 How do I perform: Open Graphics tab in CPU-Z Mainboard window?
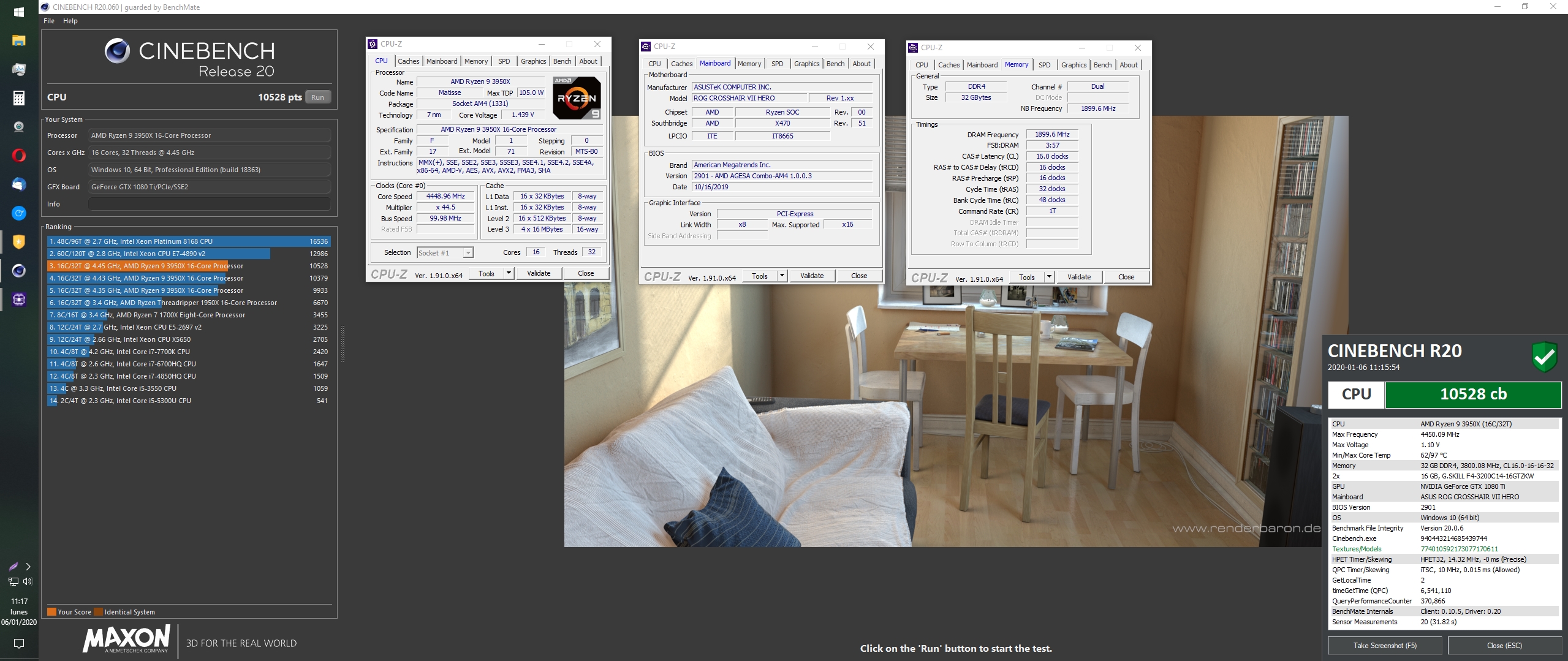coord(806,64)
